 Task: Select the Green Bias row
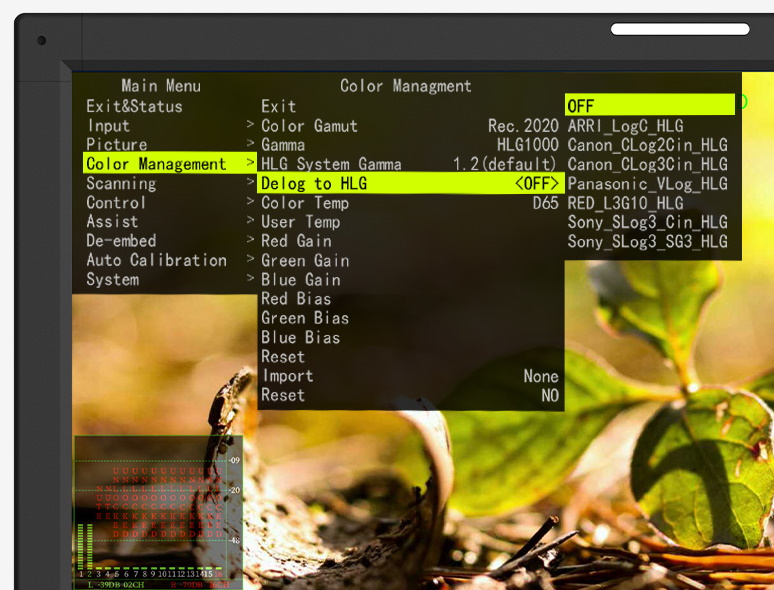click(x=410, y=318)
